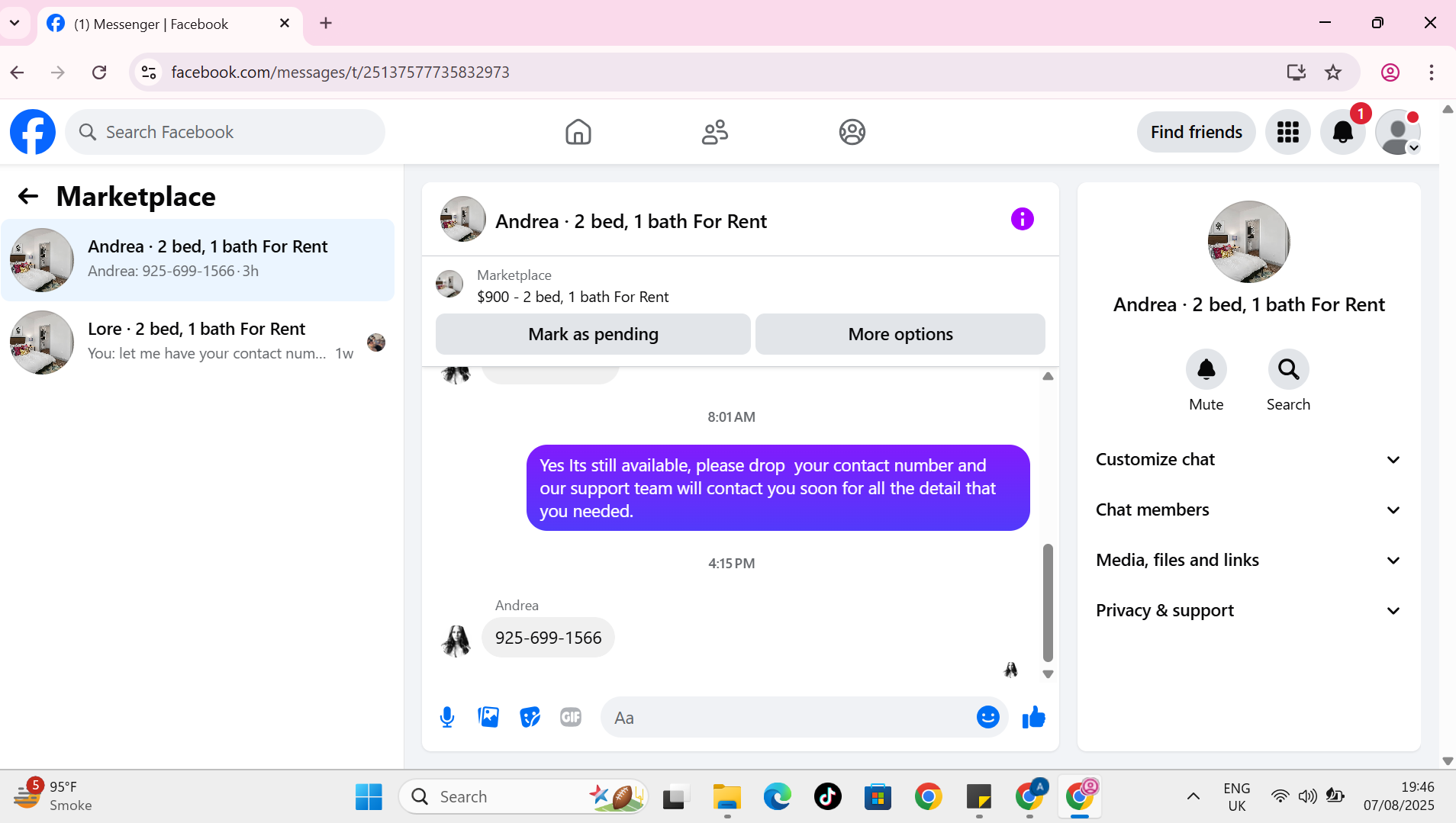
Task: Select the Messenger Facebook browser tab
Action: [x=169, y=24]
